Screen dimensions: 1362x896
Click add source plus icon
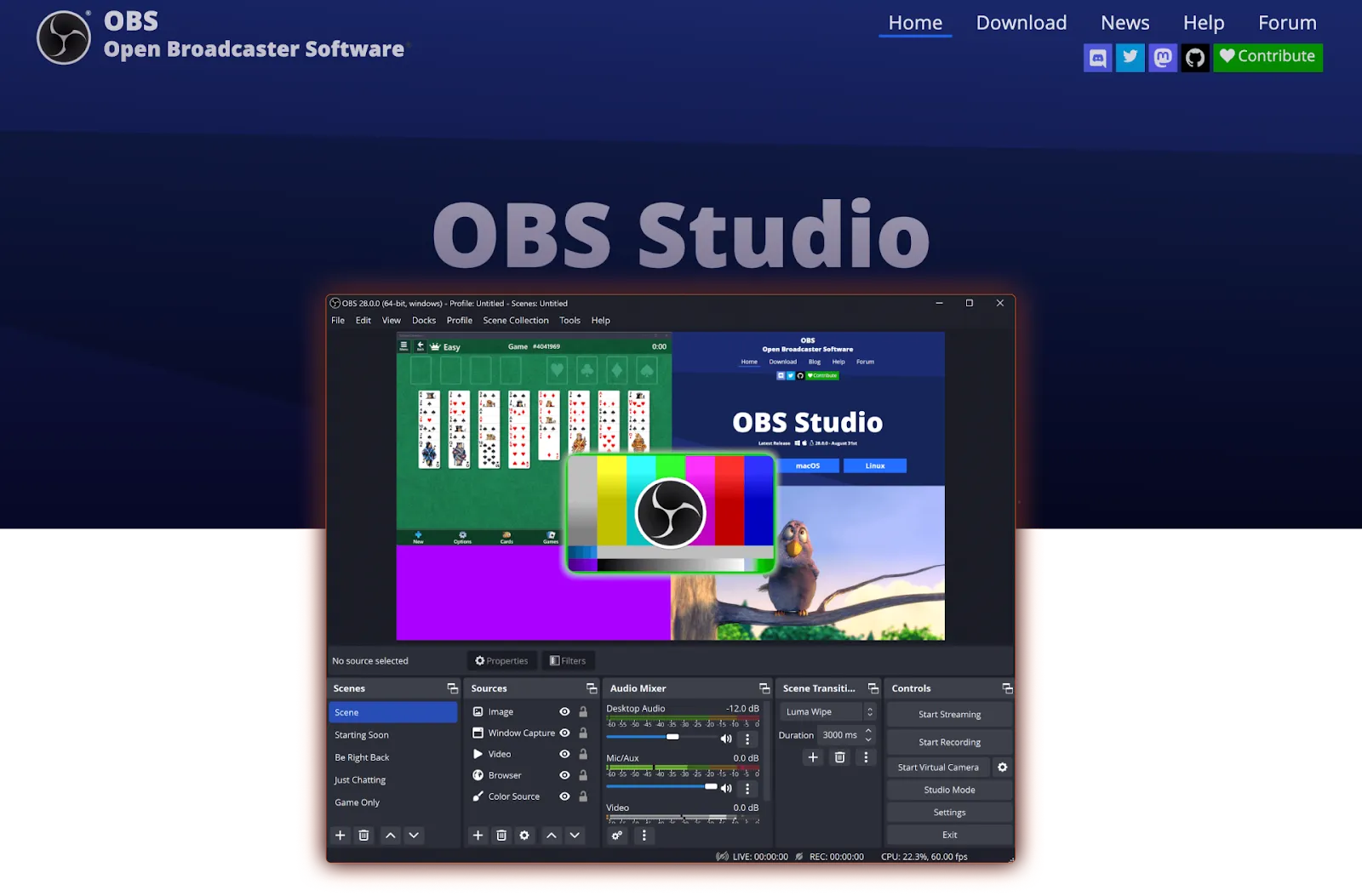[x=478, y=836]
